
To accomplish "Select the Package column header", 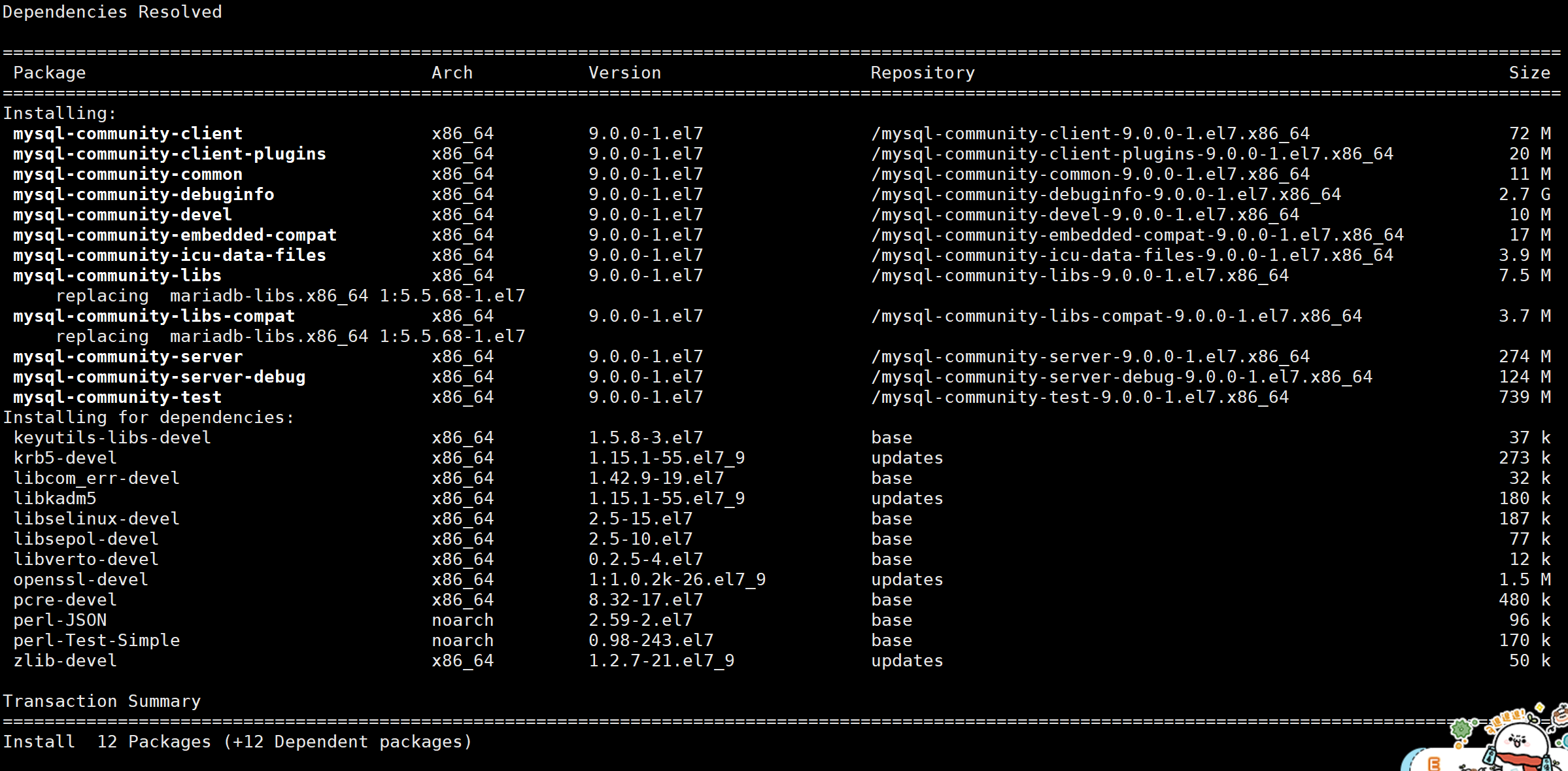I will point(49,72).
